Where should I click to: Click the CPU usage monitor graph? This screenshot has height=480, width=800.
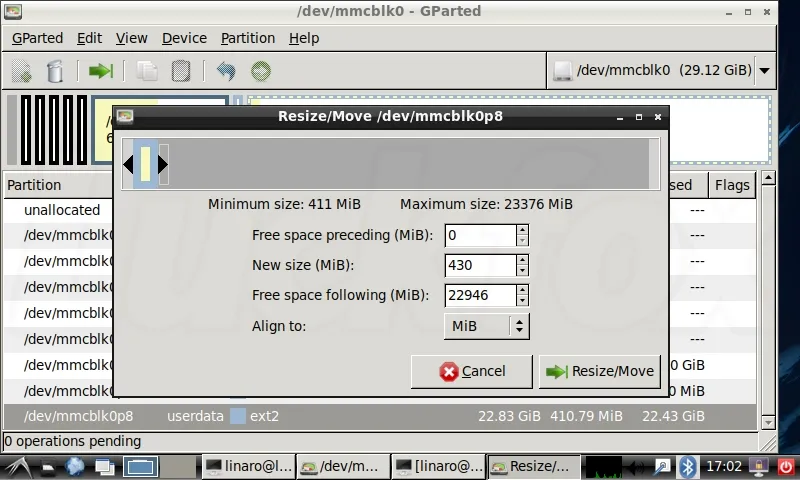click(x=604, y=466)
